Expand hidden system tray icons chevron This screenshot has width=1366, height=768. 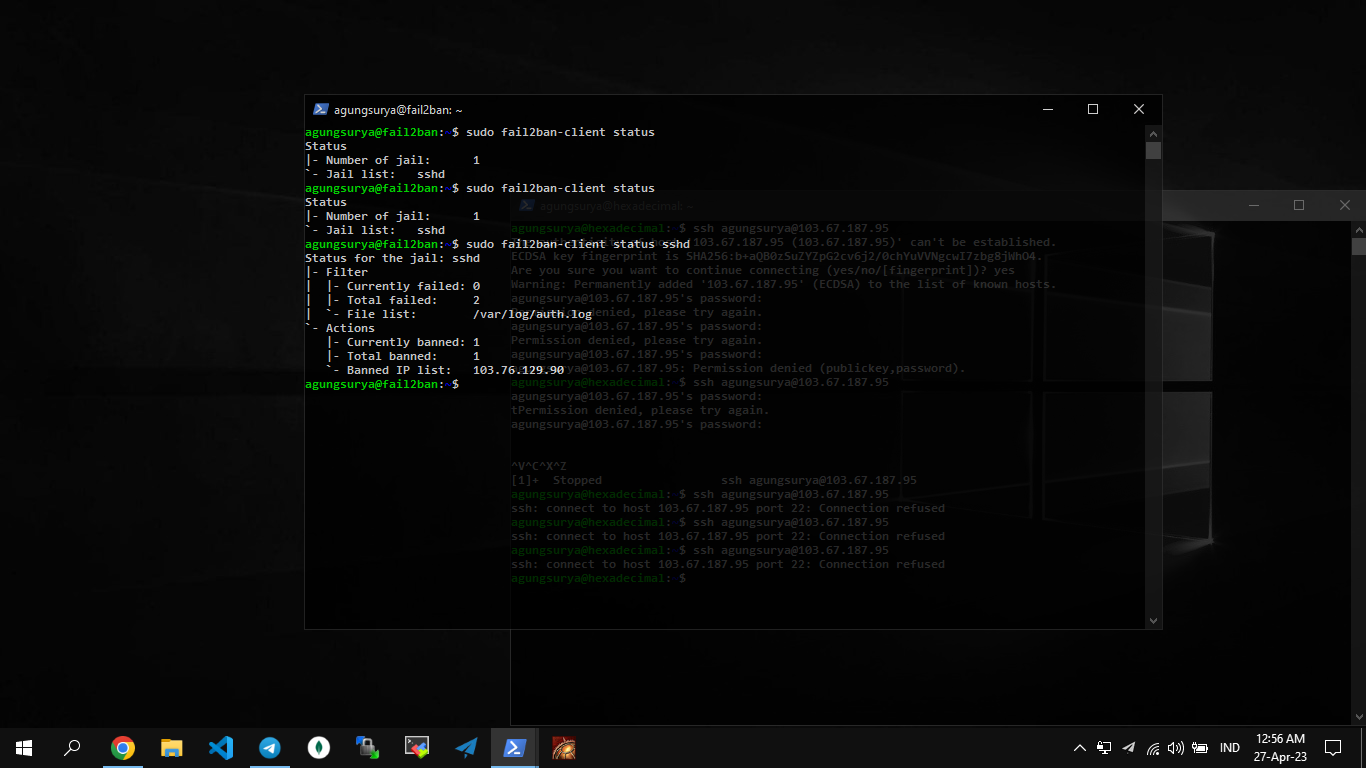[x=1080, y=748]
